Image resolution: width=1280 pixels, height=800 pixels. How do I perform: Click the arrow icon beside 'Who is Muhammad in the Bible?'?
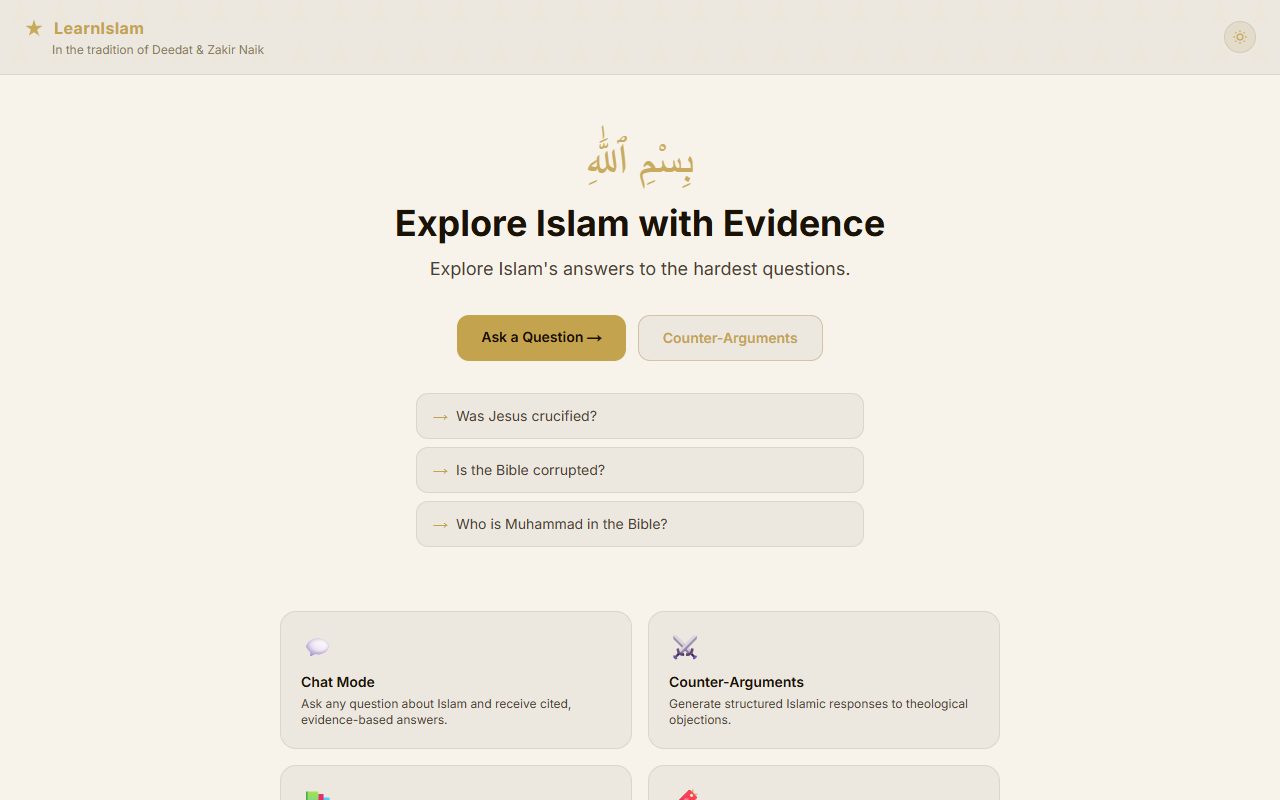440,524
